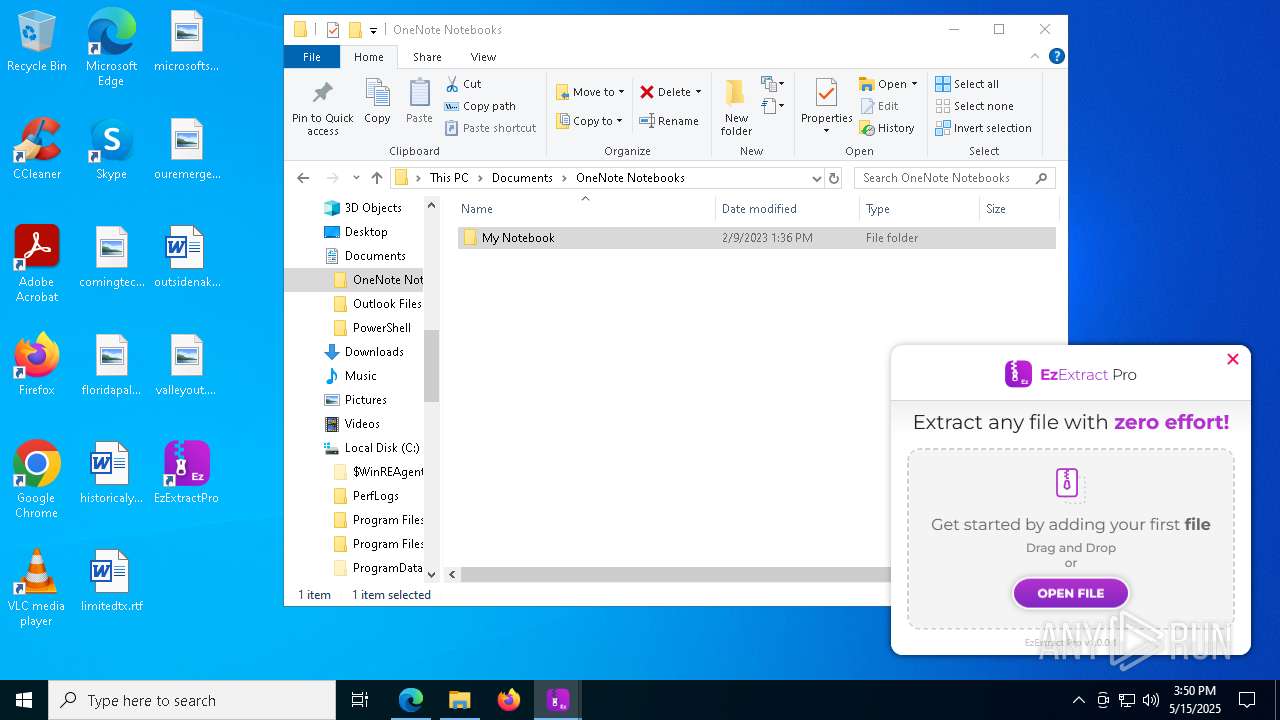Click Copy path command
The width and height of the screenshot is (1280, 720).
[x=480, y=106]
